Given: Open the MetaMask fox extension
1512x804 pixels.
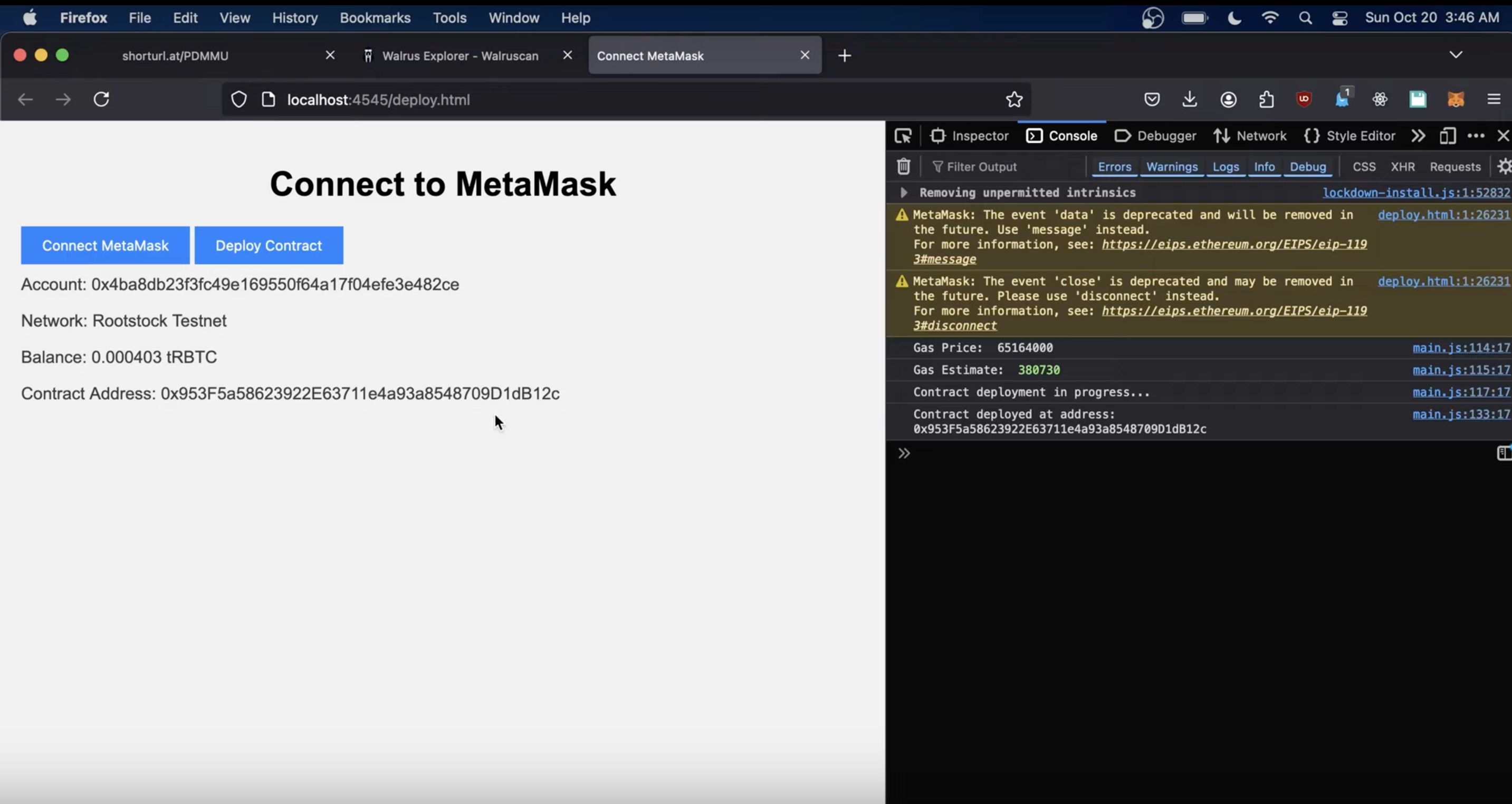Looking at the screenshot, I should [1456, 99].
